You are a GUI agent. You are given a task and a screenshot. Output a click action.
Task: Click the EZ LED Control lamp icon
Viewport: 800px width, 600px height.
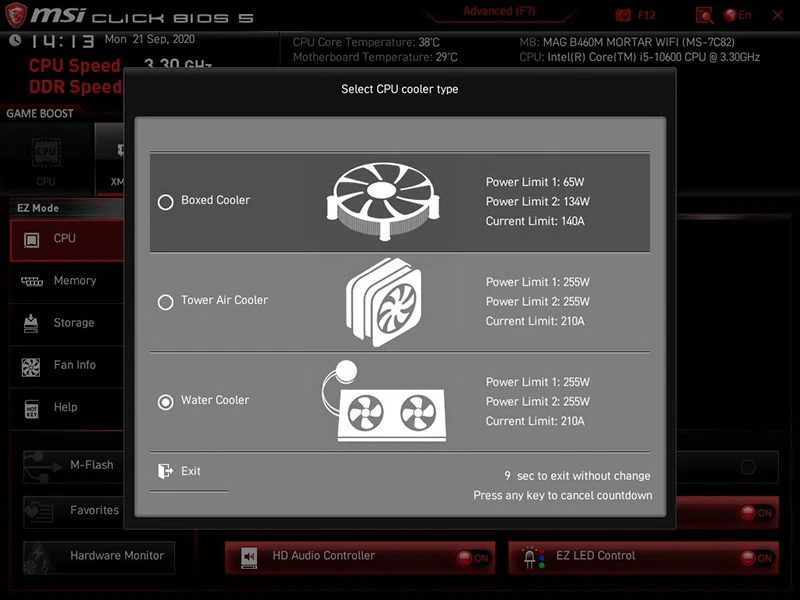click(x=534, y=558)
